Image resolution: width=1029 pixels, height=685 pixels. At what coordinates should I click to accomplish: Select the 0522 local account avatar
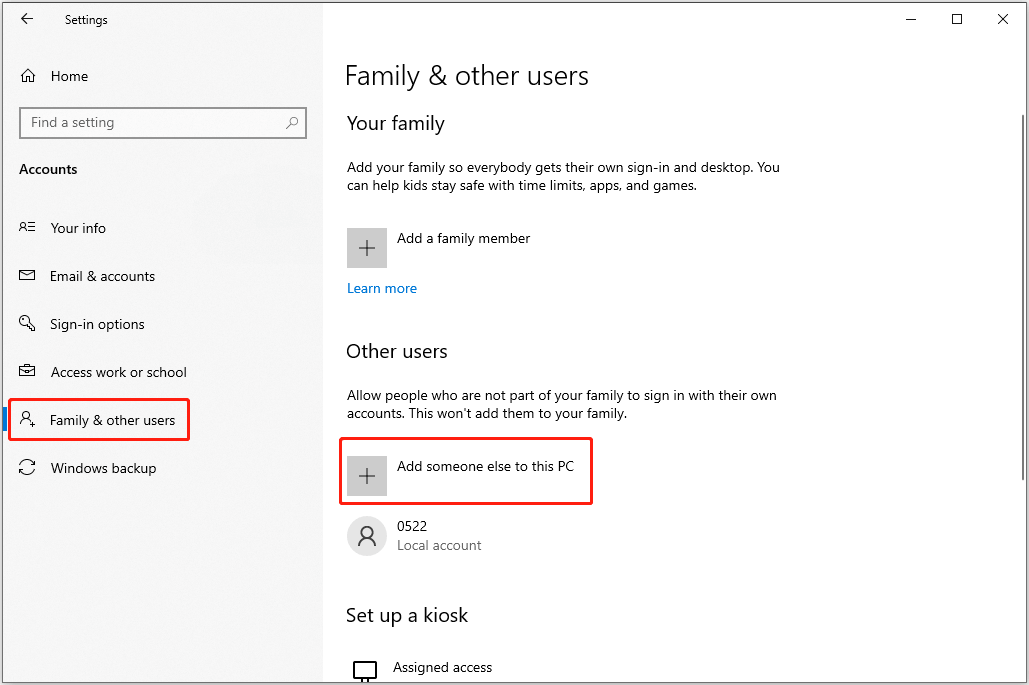[366, 535]
